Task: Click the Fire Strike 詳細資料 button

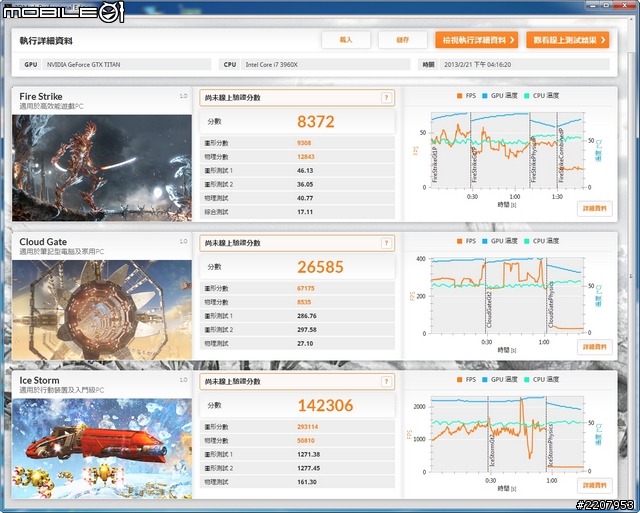Action: 595,209
